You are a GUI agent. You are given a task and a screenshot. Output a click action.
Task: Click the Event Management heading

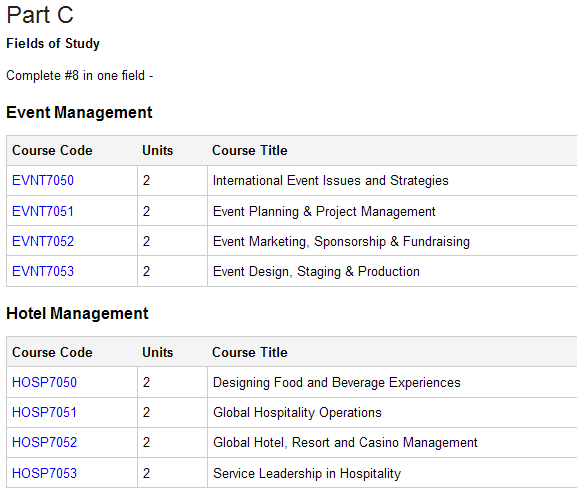(x=79, y=113)
